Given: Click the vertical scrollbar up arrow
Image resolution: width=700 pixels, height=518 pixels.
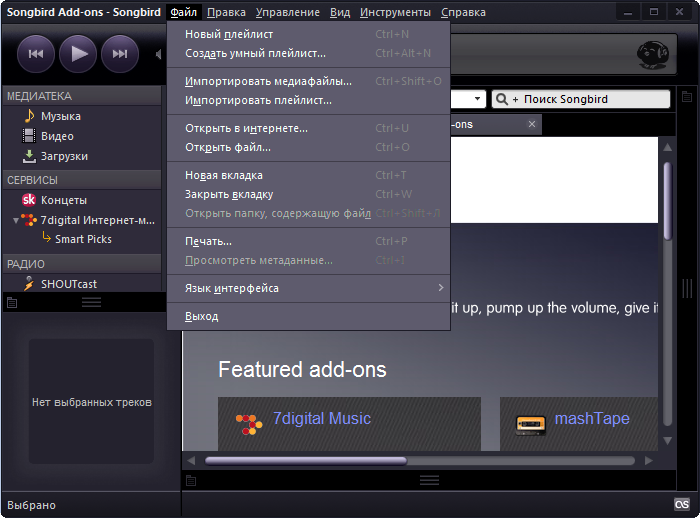Looking at the screenshot, I should point(667,147).
